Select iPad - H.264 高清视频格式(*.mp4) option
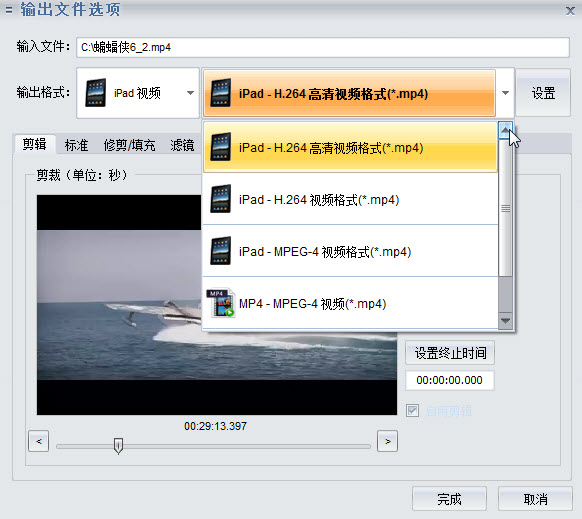This screenshot has width=582, height=519. coord(350,147)
